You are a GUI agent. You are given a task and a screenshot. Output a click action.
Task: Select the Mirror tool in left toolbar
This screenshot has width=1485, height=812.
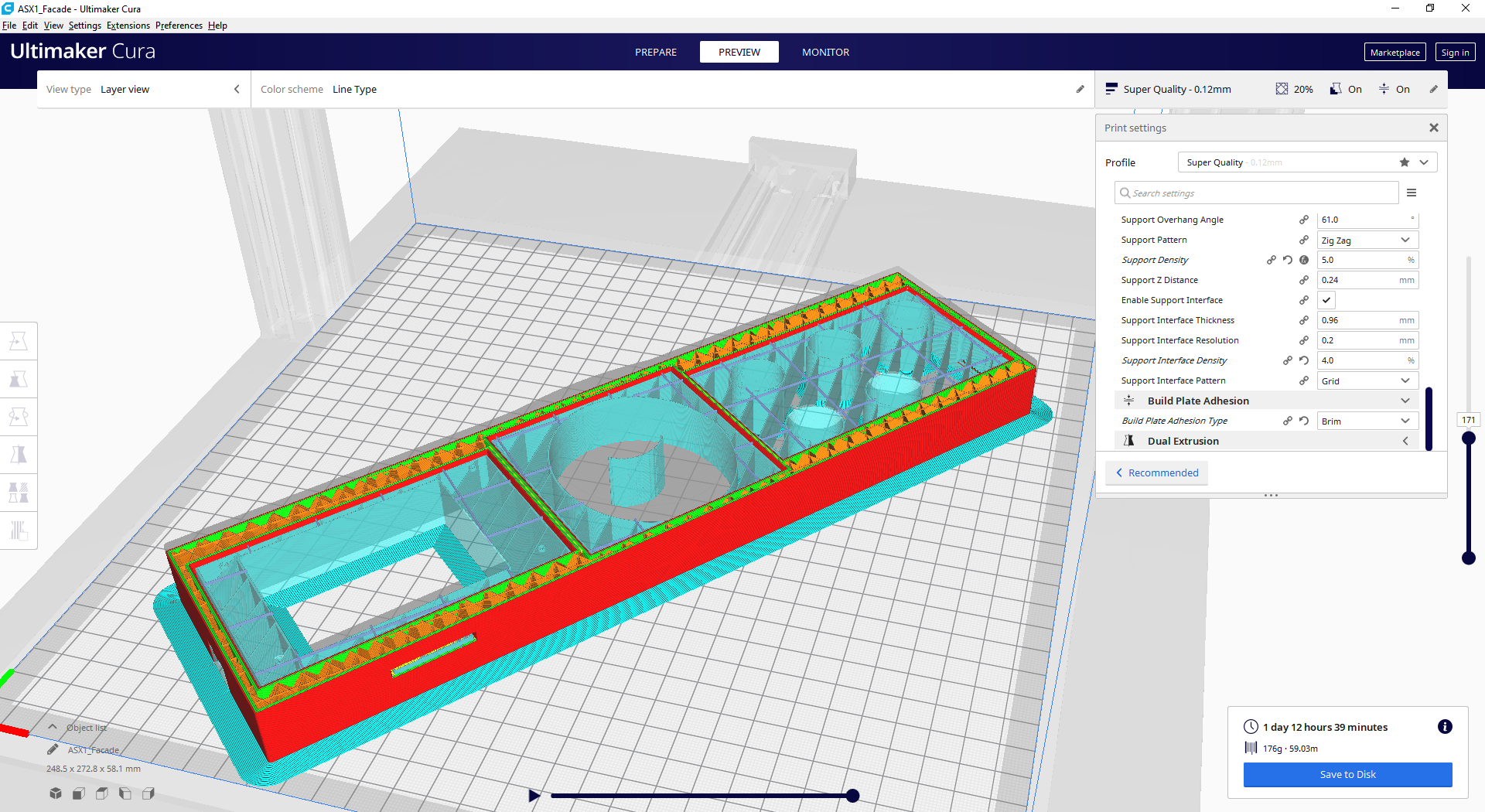pos(19,455)
